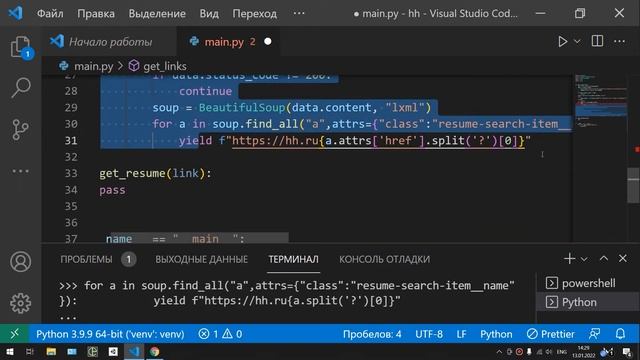Open the Search view in activity bar
Image resolution: width=640 pixels, height=360 pixels.
20,87
